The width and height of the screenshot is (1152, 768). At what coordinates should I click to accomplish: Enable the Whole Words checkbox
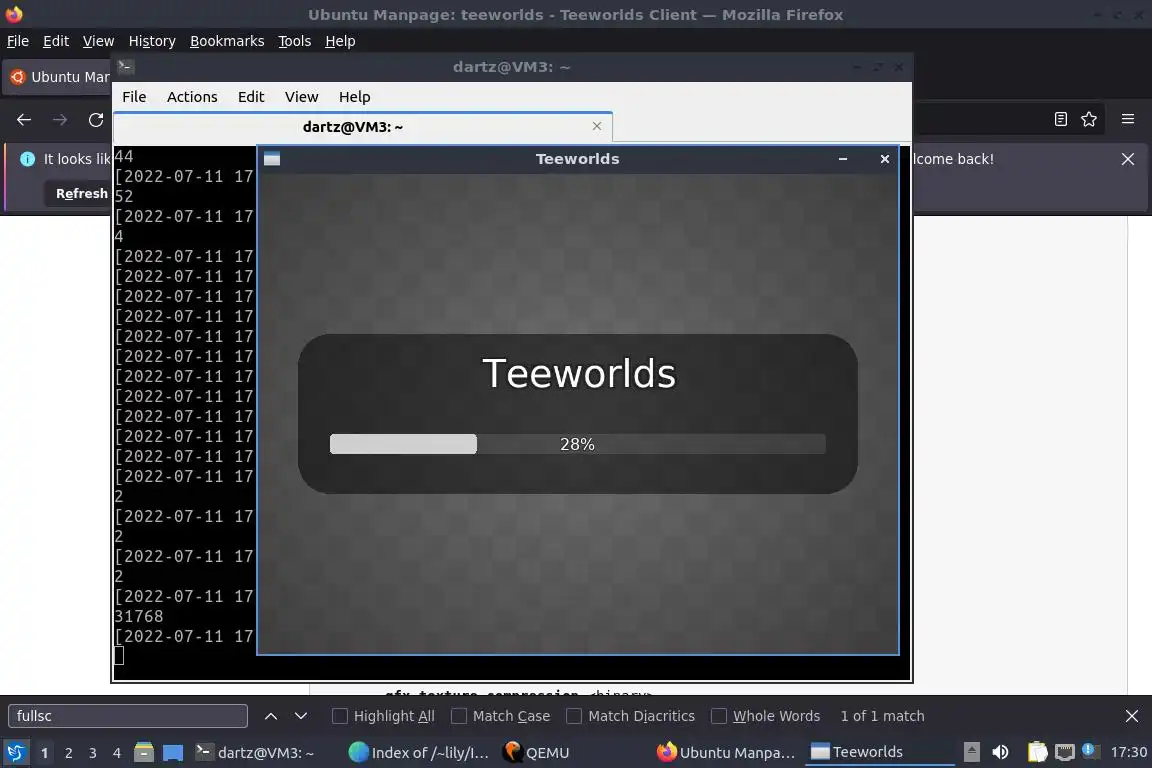[x=719, y=716]
